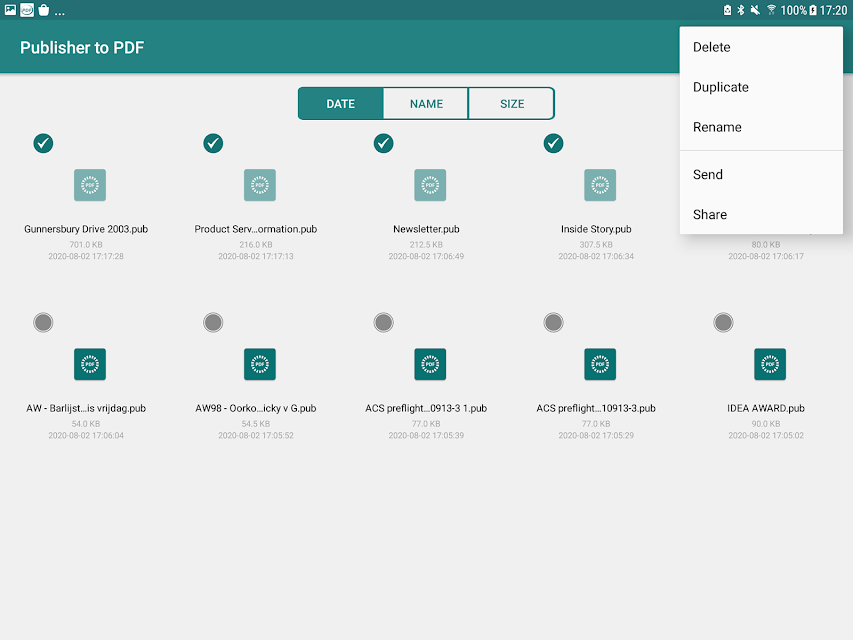Open ACS preflight...0913-3 1.pub file icon

[x=430, y=364]
